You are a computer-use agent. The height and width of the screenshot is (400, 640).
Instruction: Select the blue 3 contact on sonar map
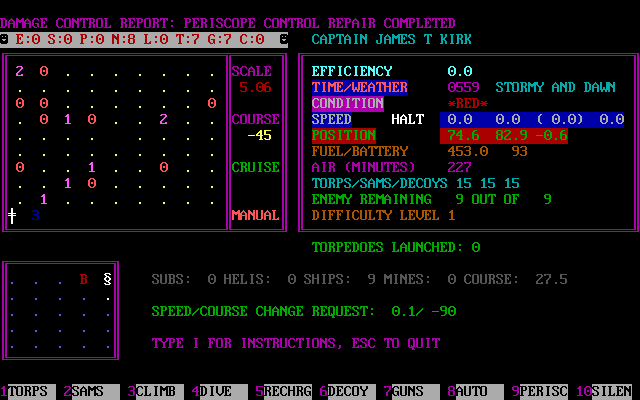(36, 214)
